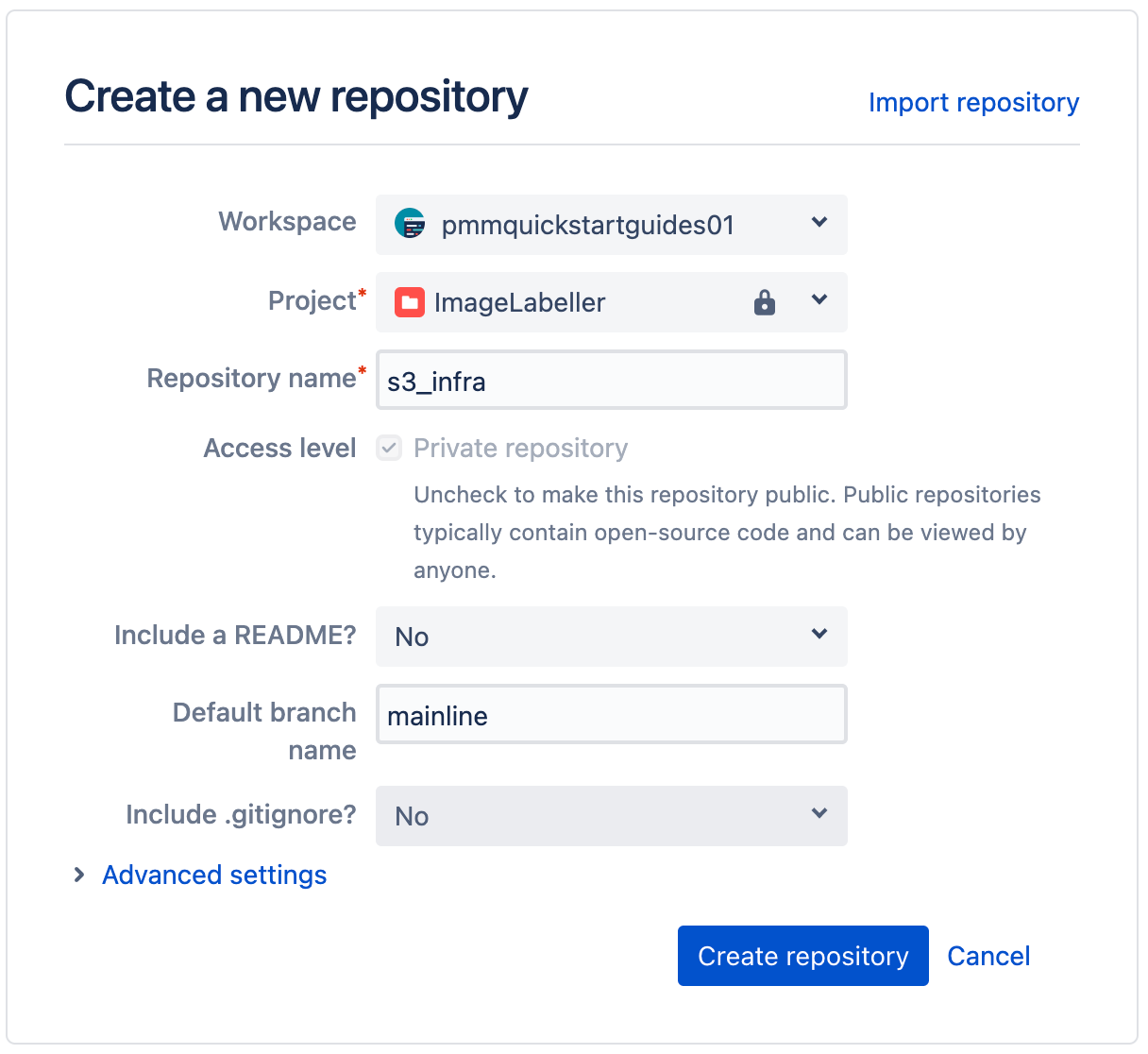The height and width of the screenshot is (1054, 1148).
Task: Open the Import repository link
Action: (973, 102)
